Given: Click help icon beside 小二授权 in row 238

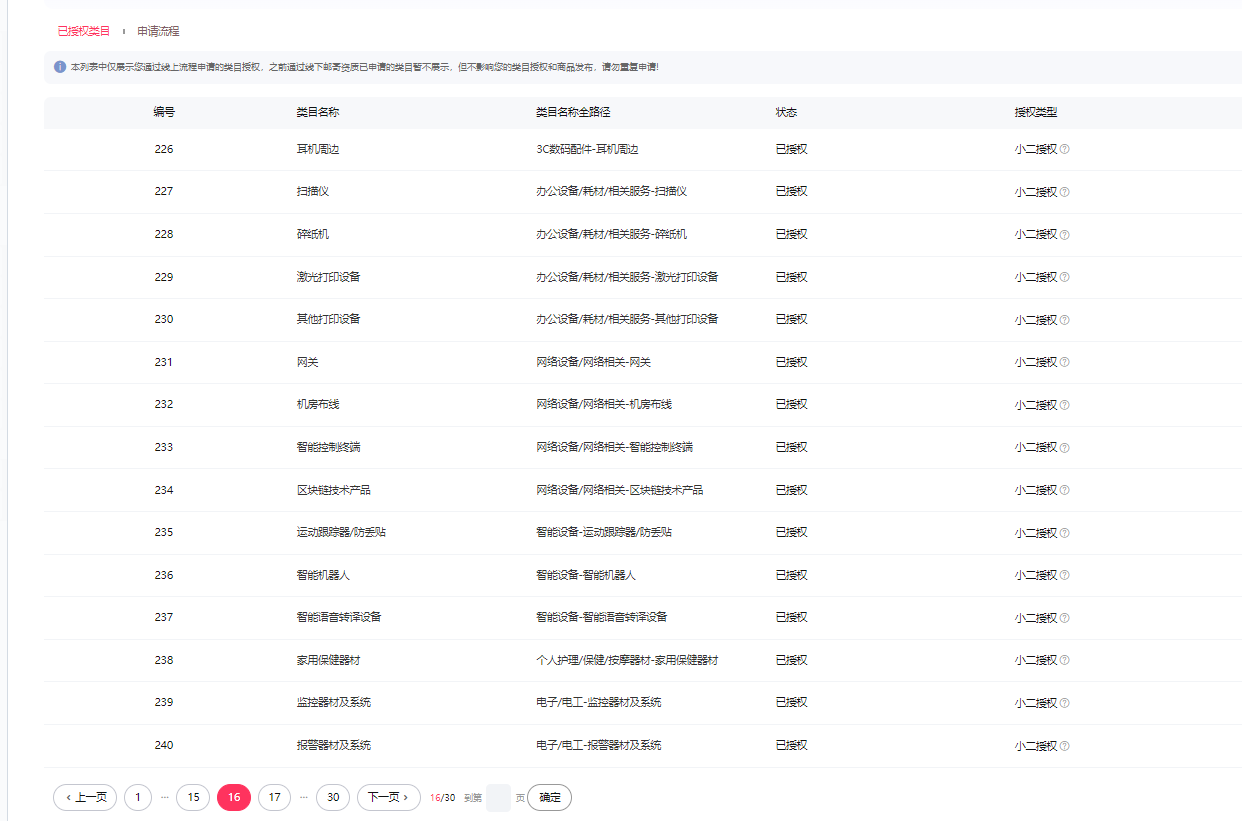Looking at the screenshot, I should coord(1064,661).
